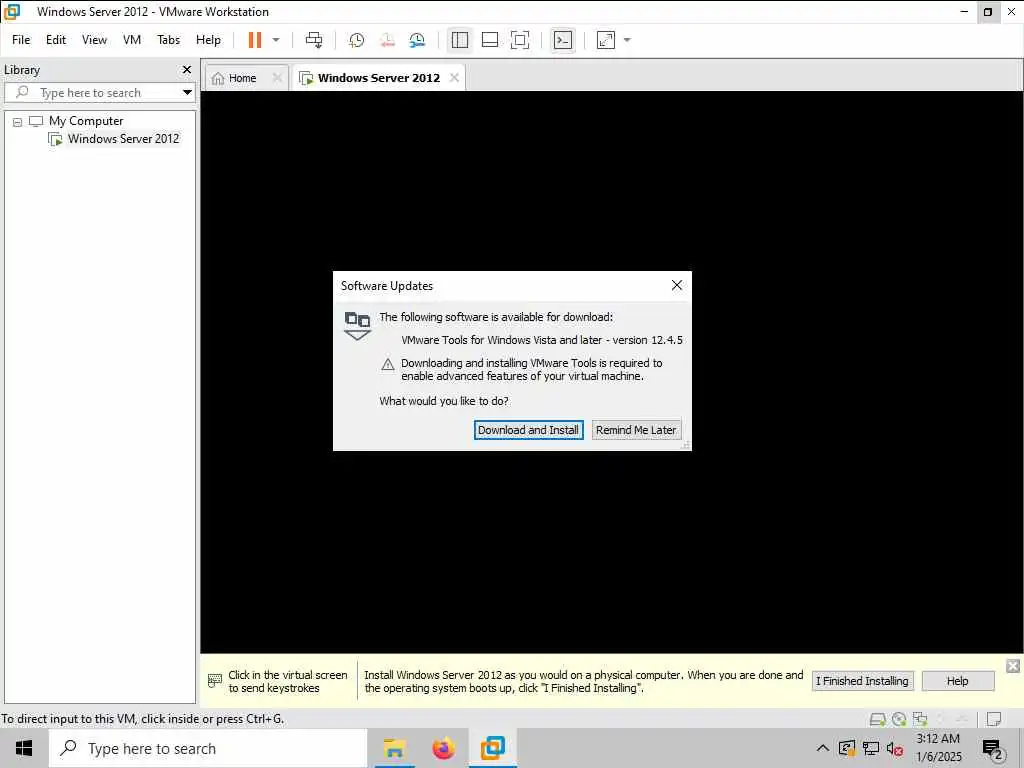Open File Explorer from the taskbar
The width and height of the screenshot is (1024, 768).
pyautogui.click(x=394, y=748)
